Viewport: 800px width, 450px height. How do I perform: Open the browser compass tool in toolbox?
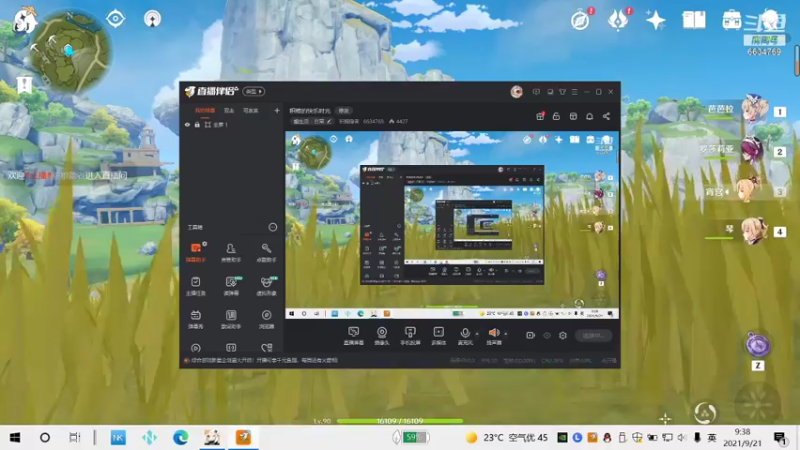pos(266,319)
